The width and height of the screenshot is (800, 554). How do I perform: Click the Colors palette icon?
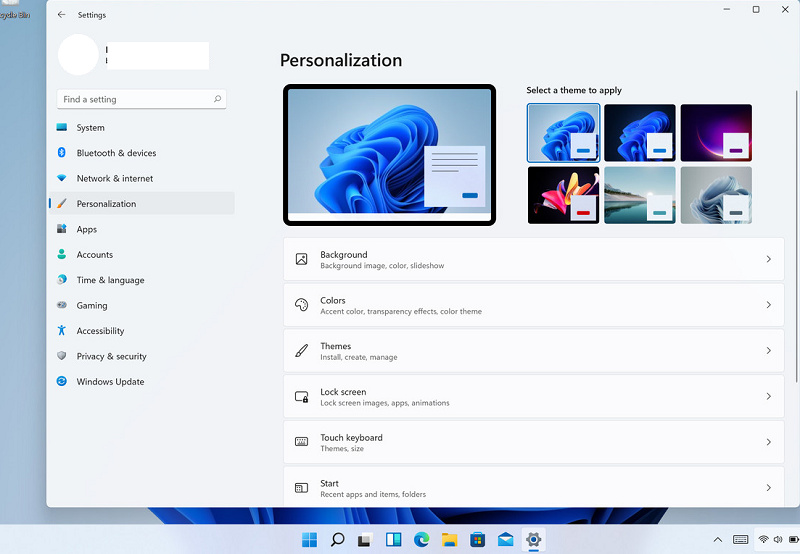pyautogui.click(x=302, y=305)
